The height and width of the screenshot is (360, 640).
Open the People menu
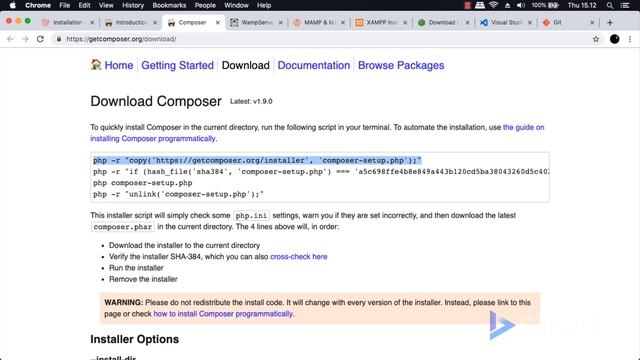(205, 5)
